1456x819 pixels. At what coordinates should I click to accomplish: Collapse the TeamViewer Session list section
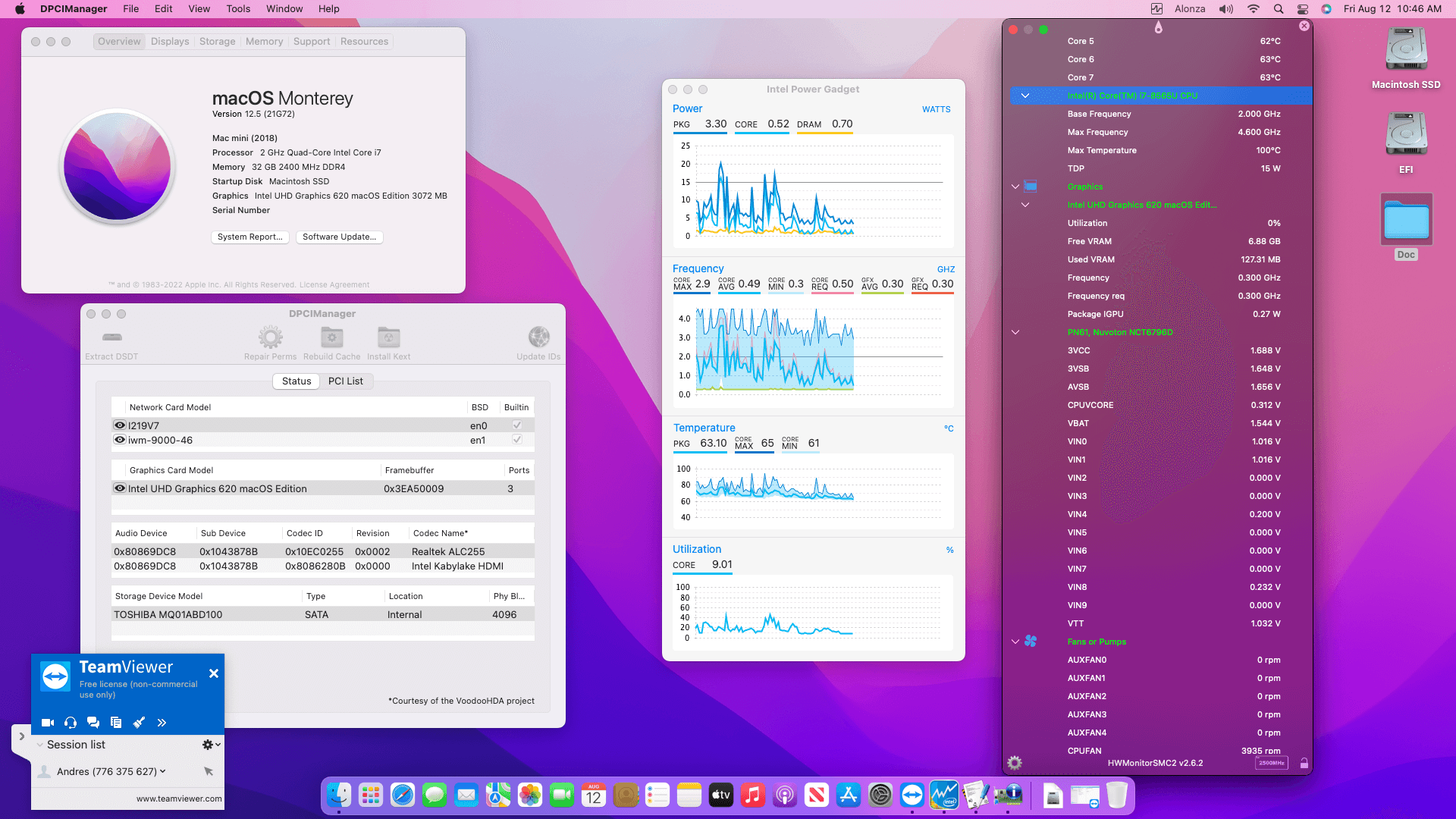coord(40,745)
